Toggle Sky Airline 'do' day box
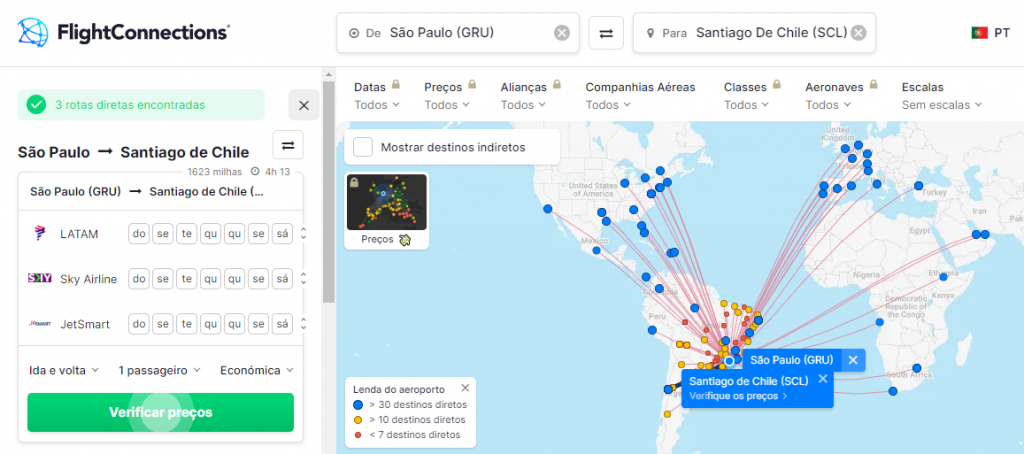This screenshot has height=454, width=1024. 139,279
